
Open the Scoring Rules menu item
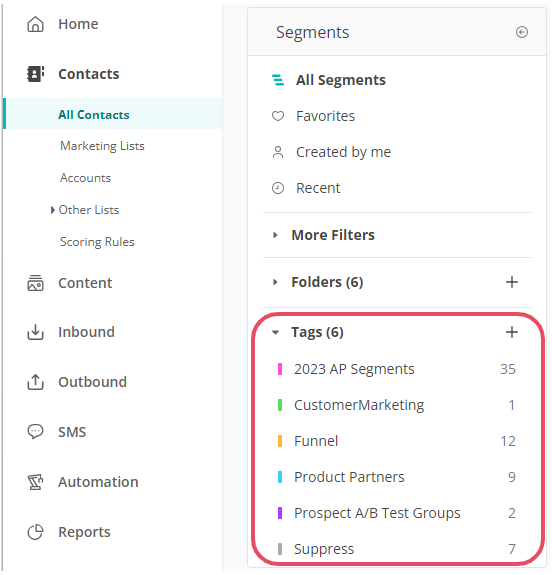point(97,242)
